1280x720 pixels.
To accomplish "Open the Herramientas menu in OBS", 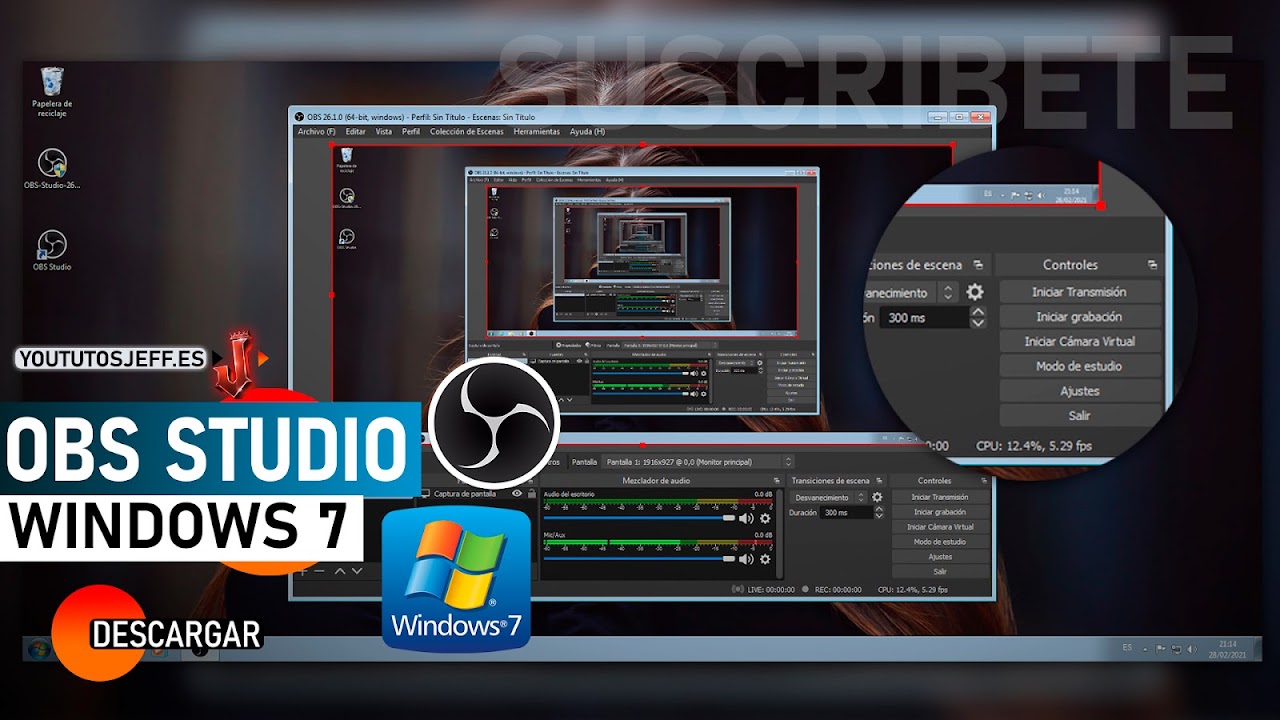I will coord(537,132).
